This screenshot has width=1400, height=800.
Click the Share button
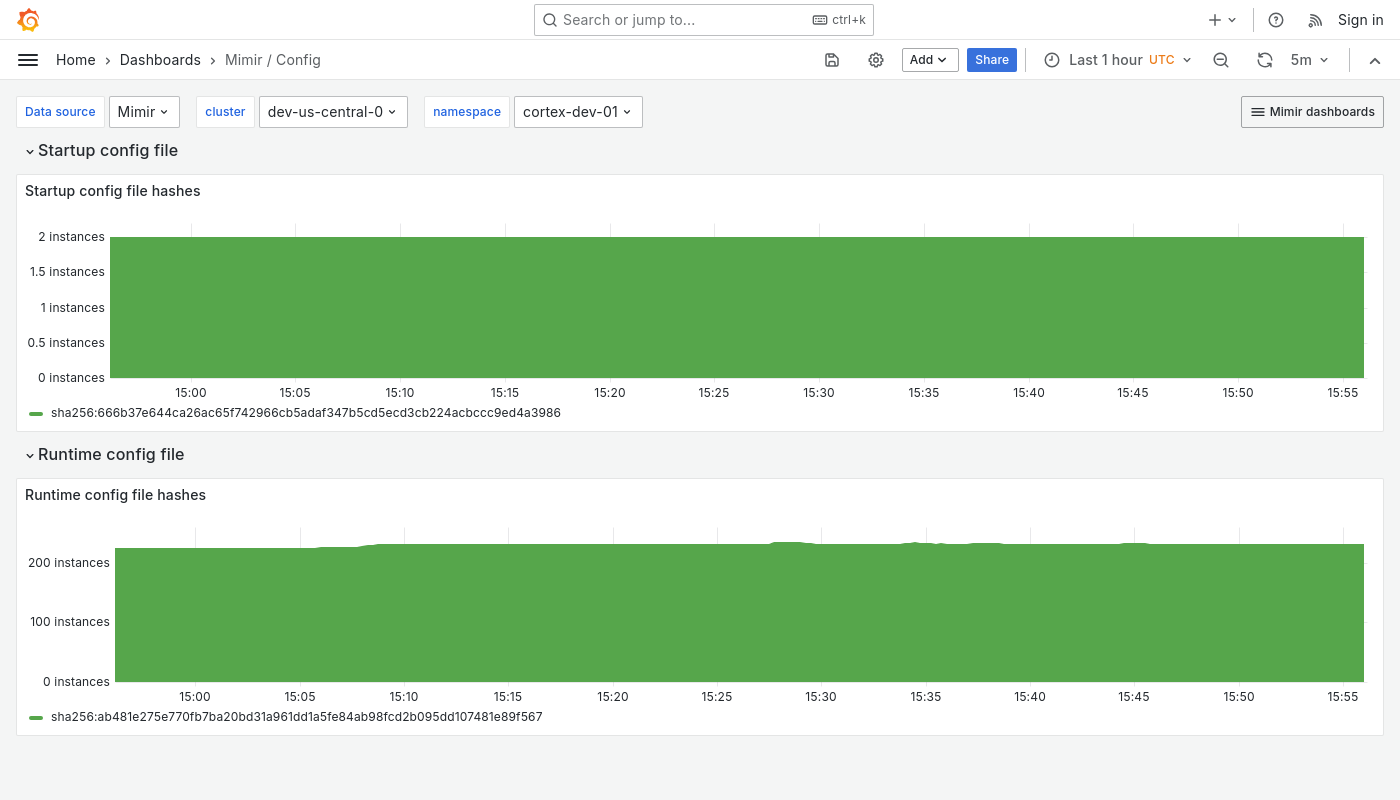(992, 60)
